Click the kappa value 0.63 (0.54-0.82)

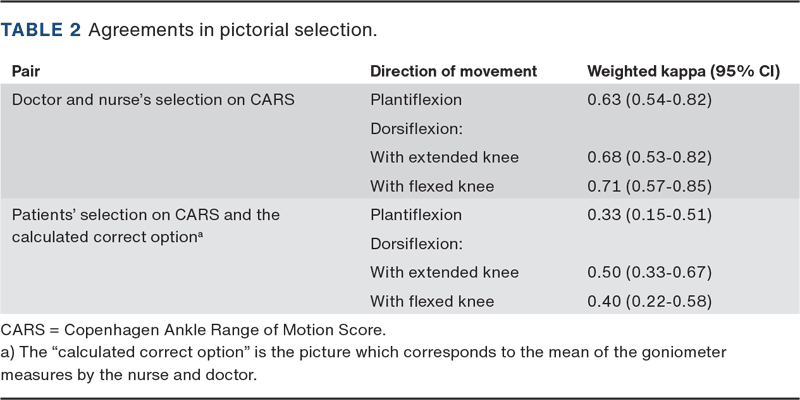click(x=648, y=100)
